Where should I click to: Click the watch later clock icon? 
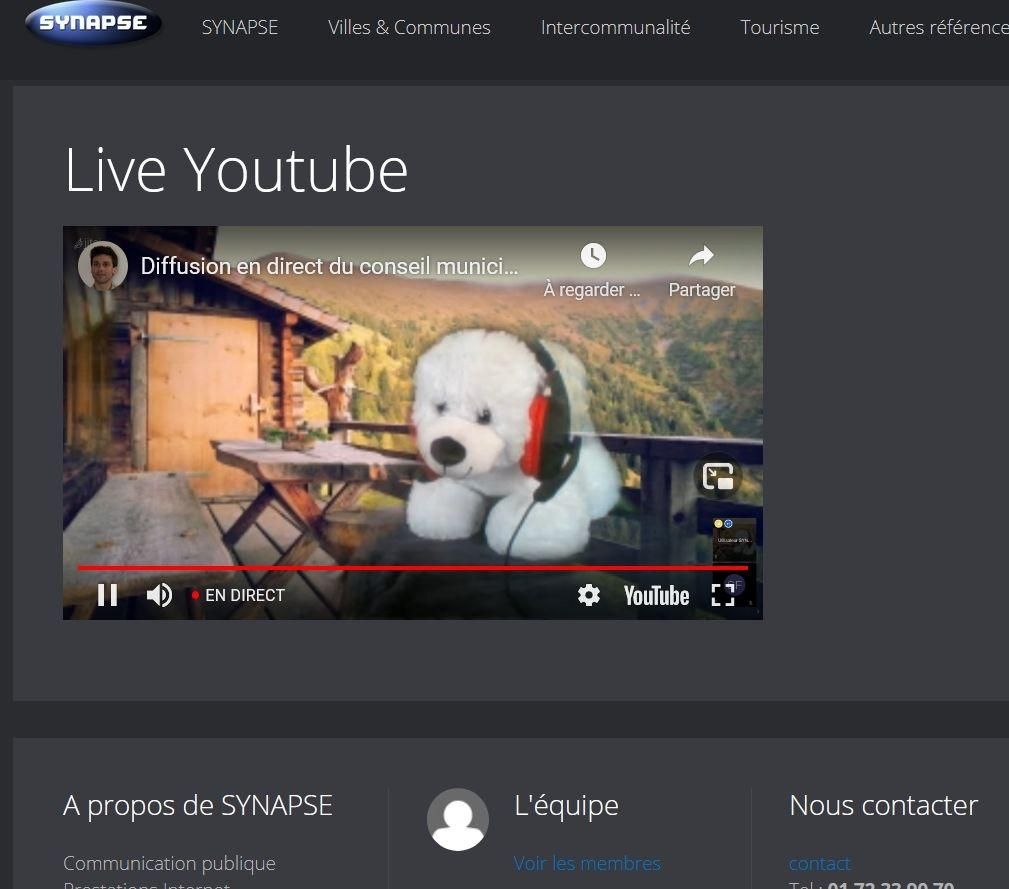tap(593, 256)
